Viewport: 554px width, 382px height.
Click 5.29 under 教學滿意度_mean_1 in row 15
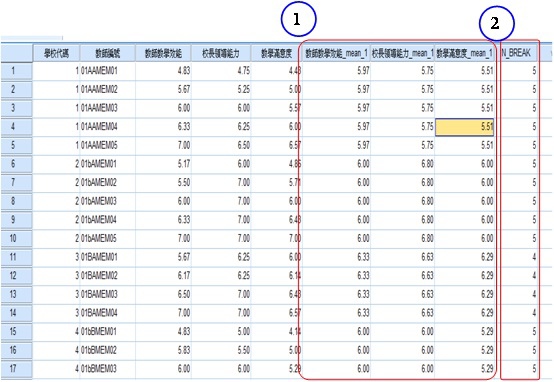(x=464, y=332)
